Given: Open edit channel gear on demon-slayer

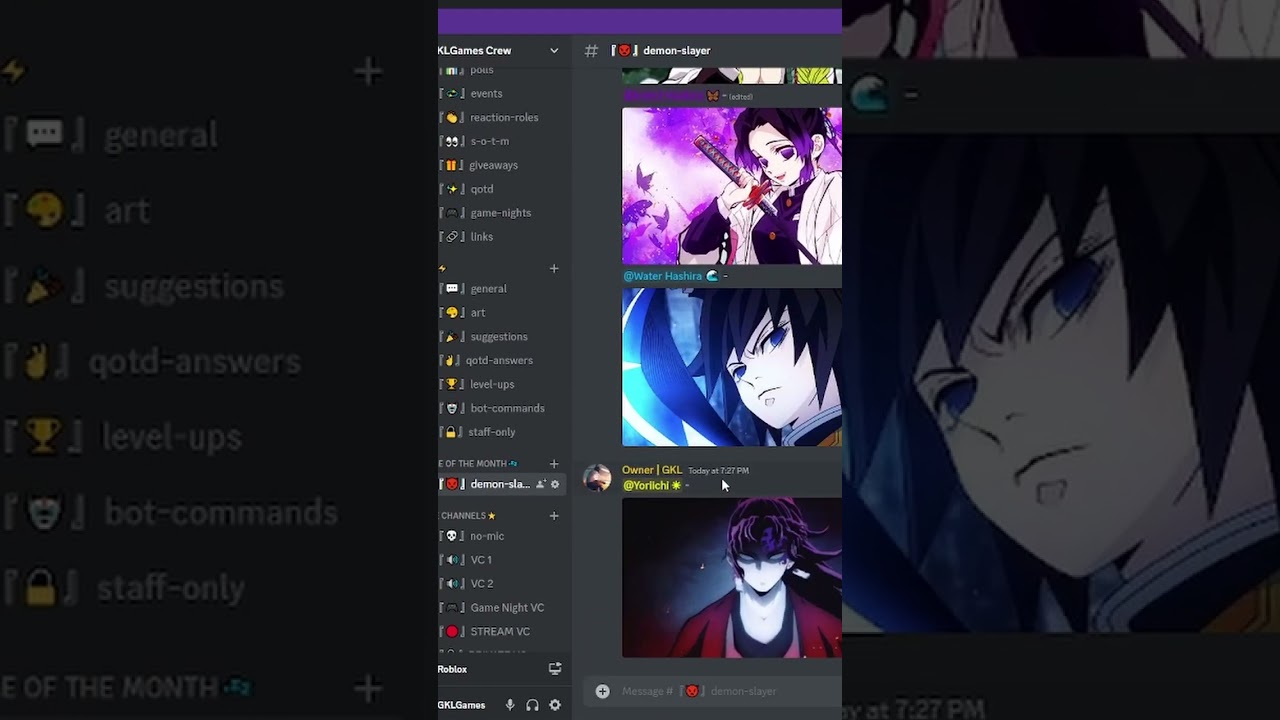Looking at the screenshot, I should [555, 484].
